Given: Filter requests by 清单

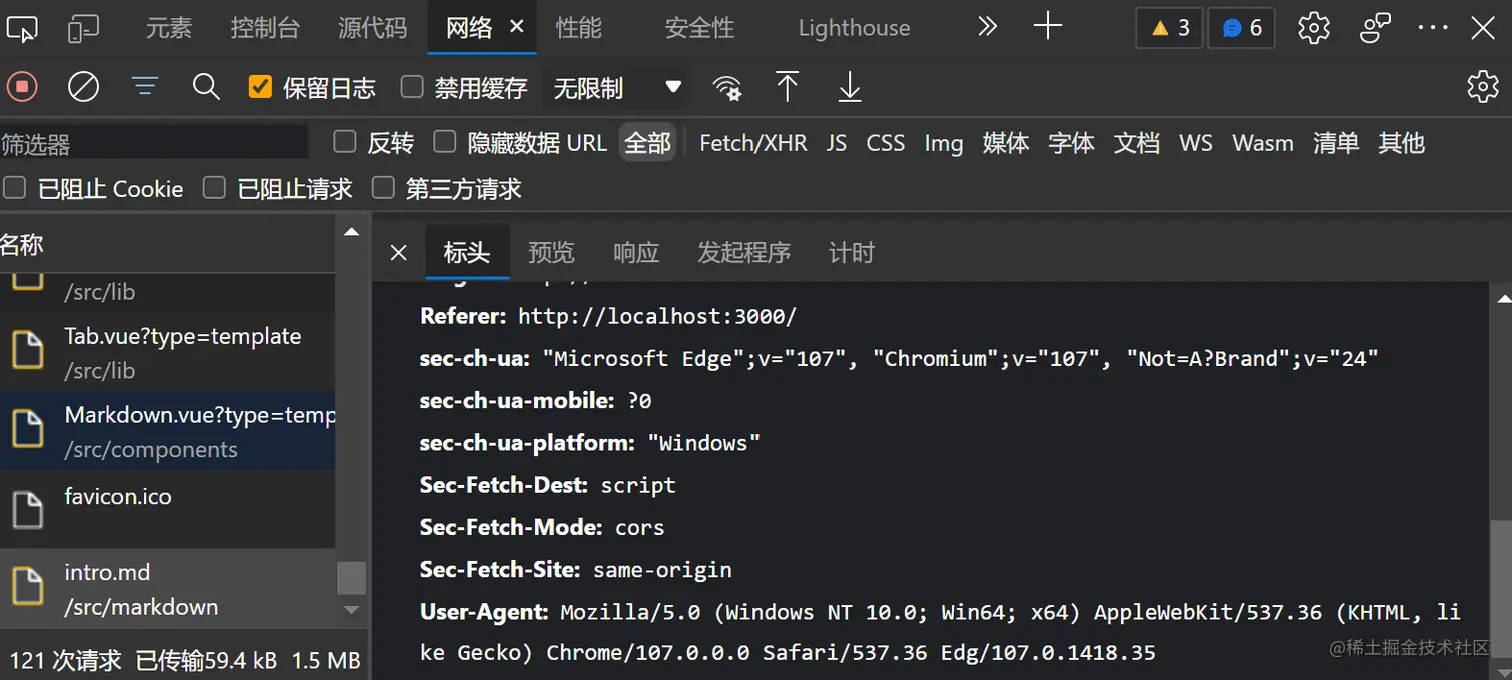Looking at the screenshot, I should [1336, 143].
